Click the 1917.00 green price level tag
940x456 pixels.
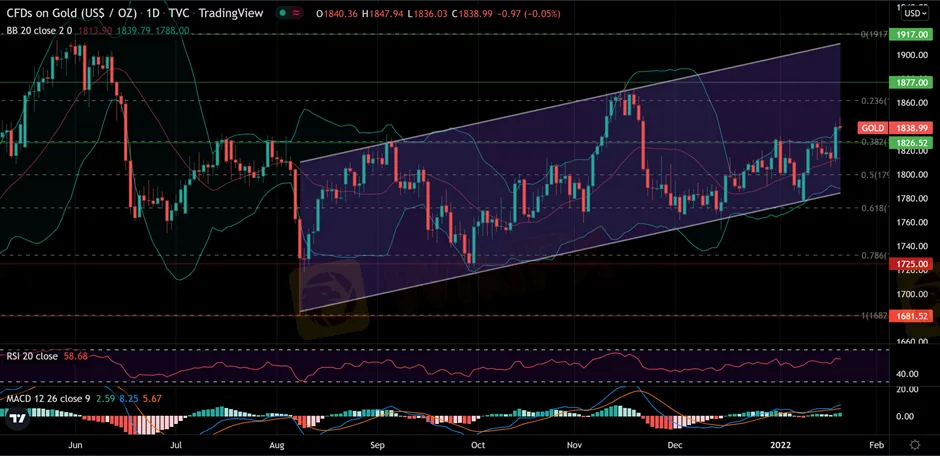pos(913,35)
